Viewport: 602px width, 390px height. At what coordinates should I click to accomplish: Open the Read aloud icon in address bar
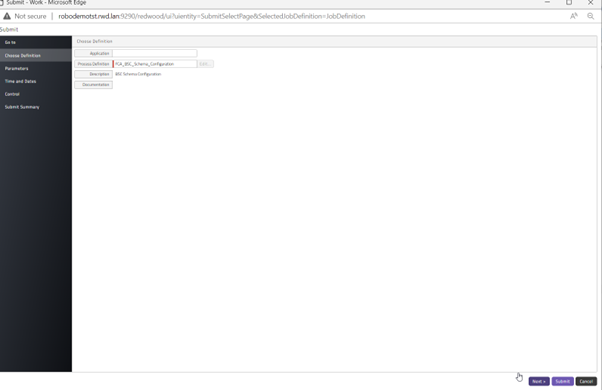click(574, 16)
